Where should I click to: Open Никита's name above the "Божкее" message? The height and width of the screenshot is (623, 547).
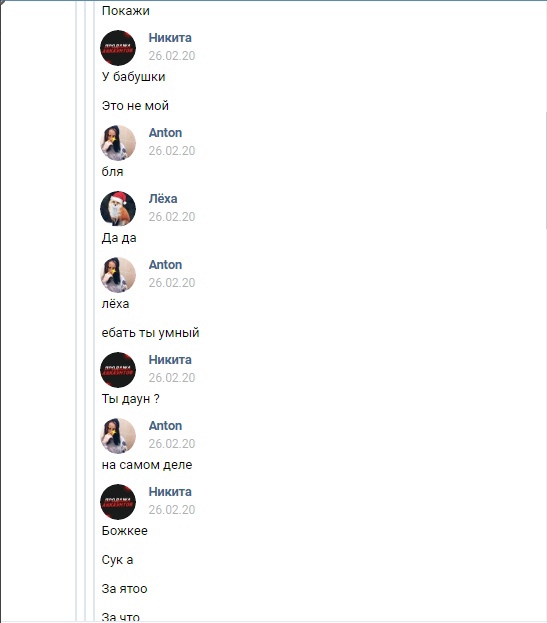click(170, 491)
